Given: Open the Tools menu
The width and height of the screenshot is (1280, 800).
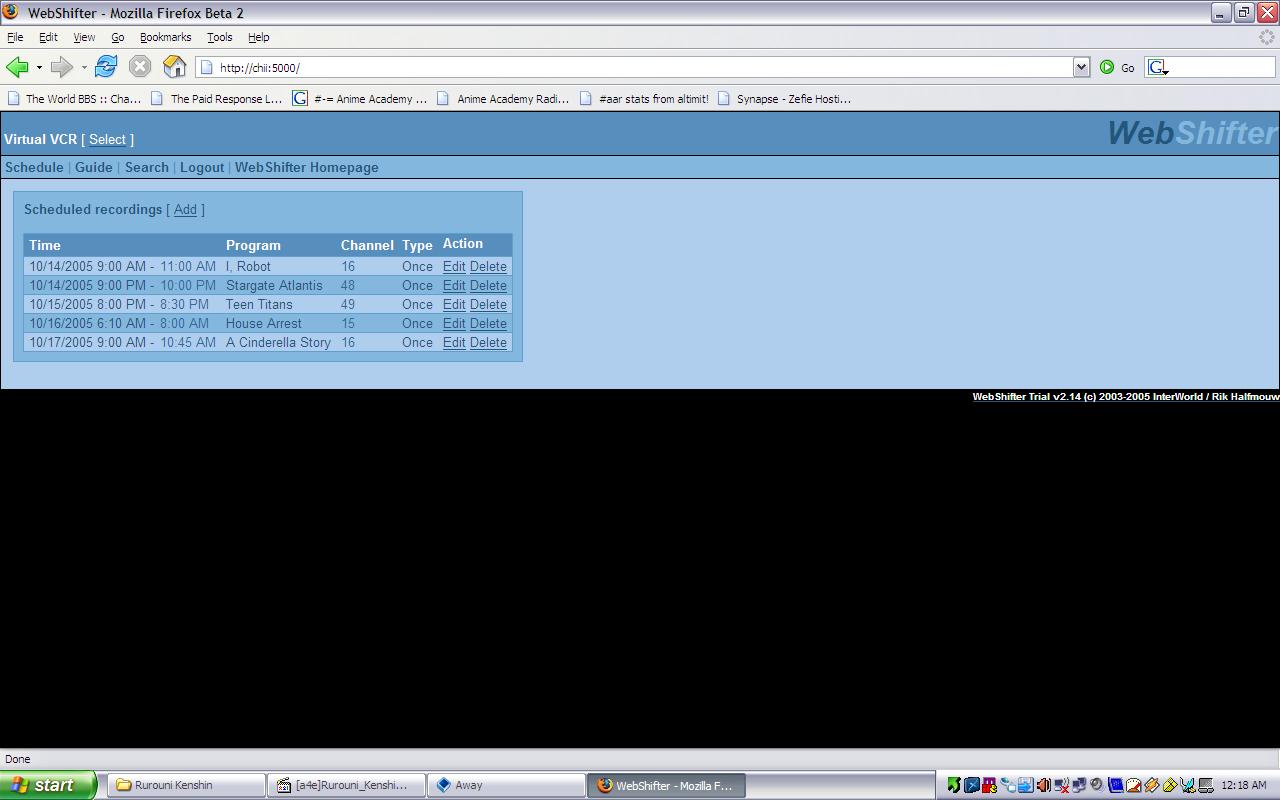Looking at the screenshot, I should (x=219, y=37).
